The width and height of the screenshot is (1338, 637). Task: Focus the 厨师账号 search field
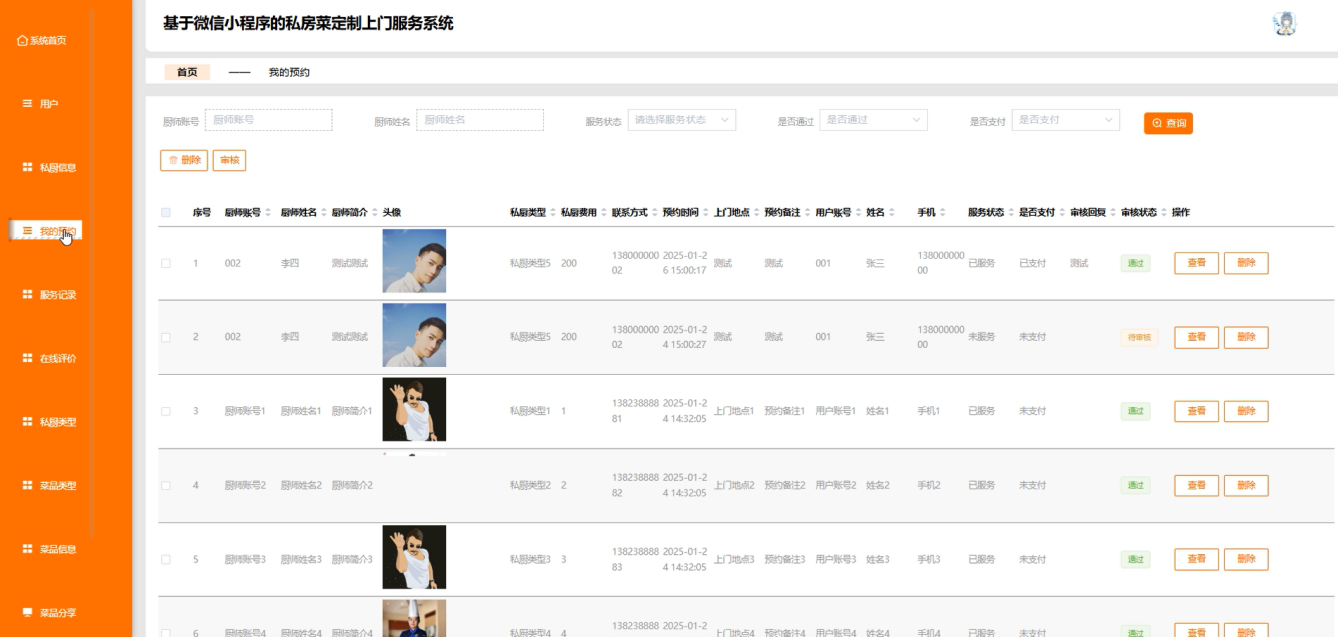click(x=268, y=120)
